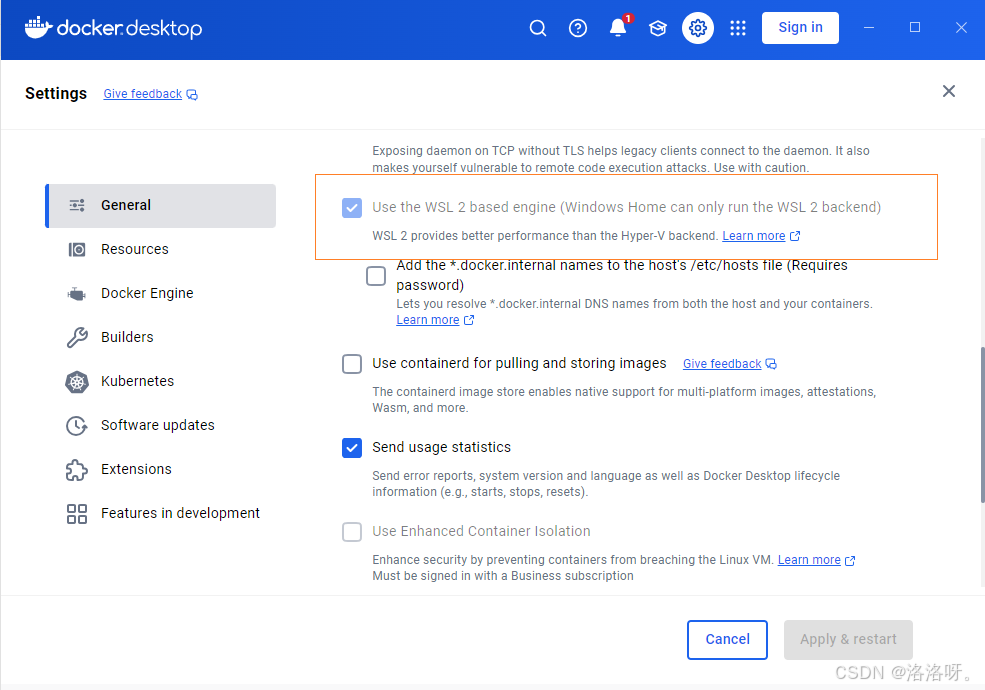Click 'Must be signed in with a Business subscription' text

point(503,576)
